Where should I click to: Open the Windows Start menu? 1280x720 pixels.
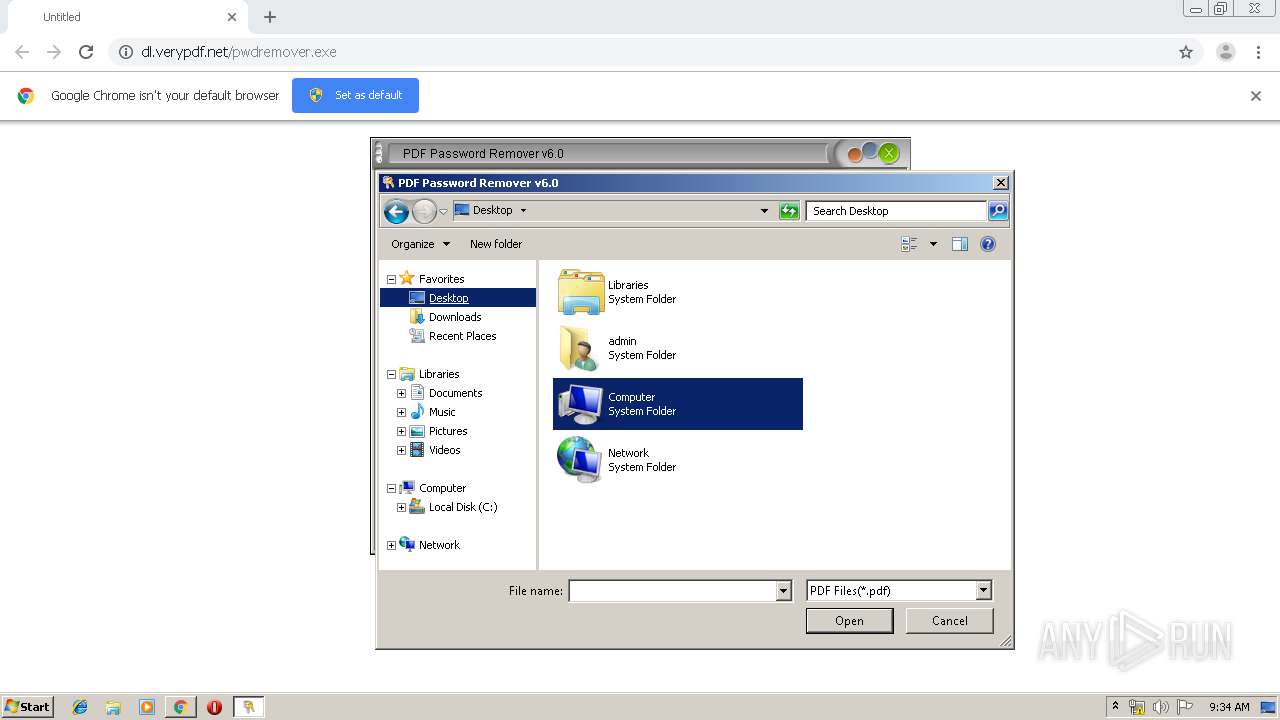[27, 706]
